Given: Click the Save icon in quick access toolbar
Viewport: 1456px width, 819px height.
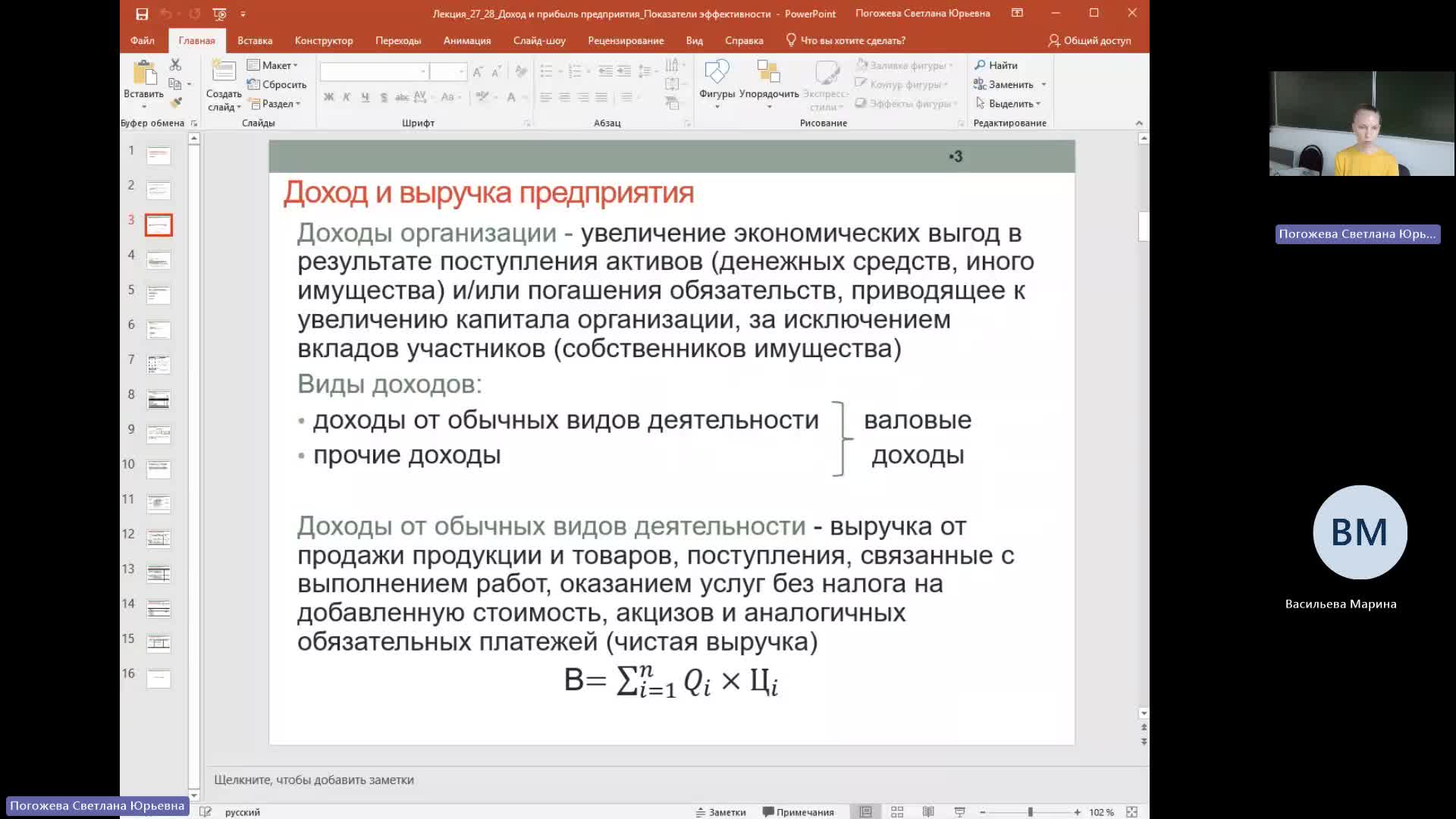Looking at the screenshot, I should (x=142, y=14).
